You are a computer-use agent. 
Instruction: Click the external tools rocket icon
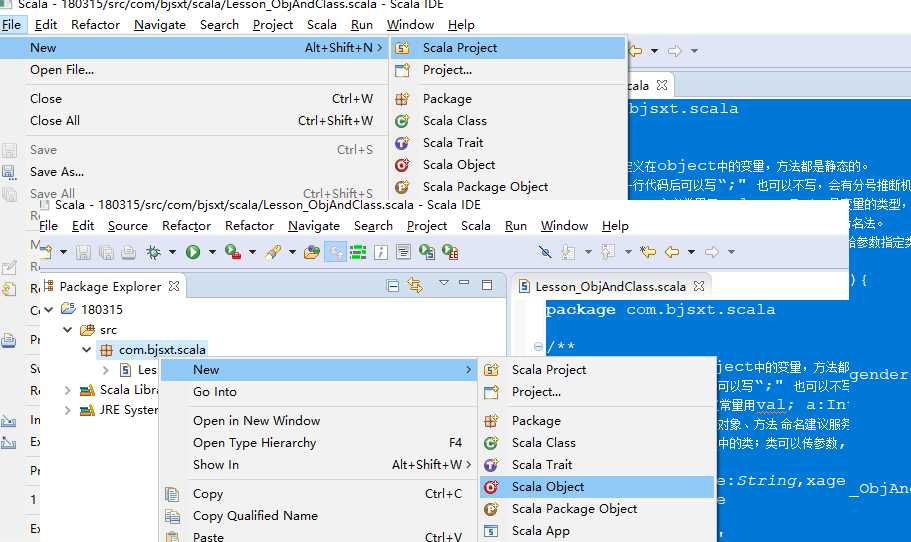point(273,252)
